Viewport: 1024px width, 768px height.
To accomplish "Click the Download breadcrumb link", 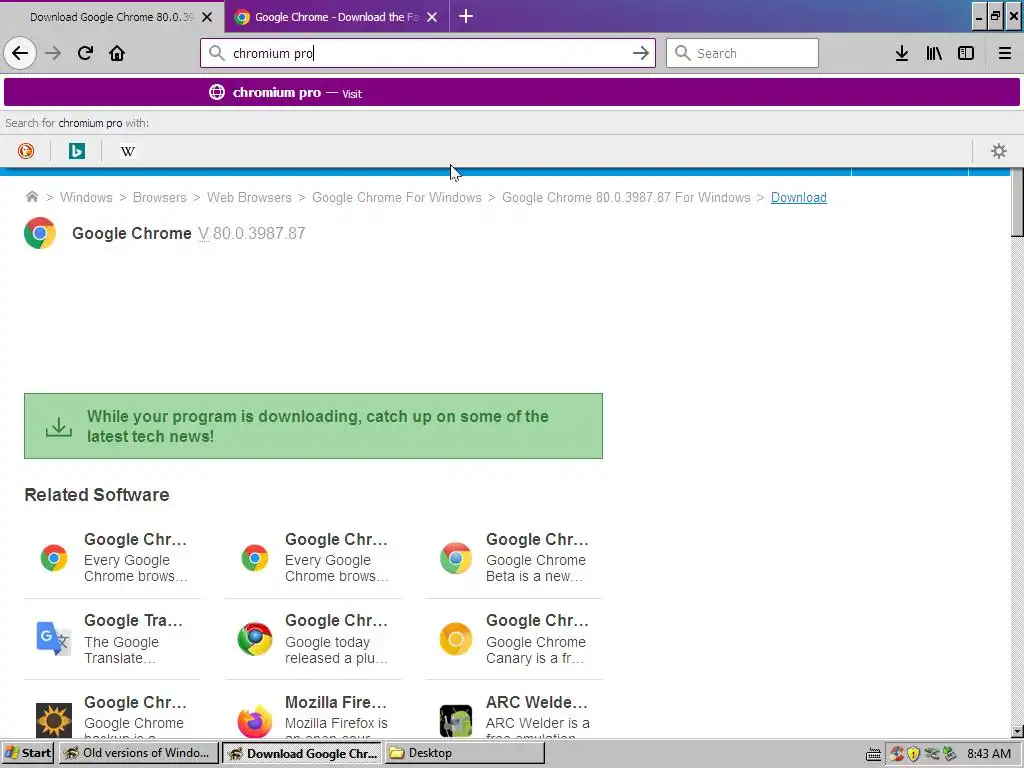I will (x=799, y=197).
